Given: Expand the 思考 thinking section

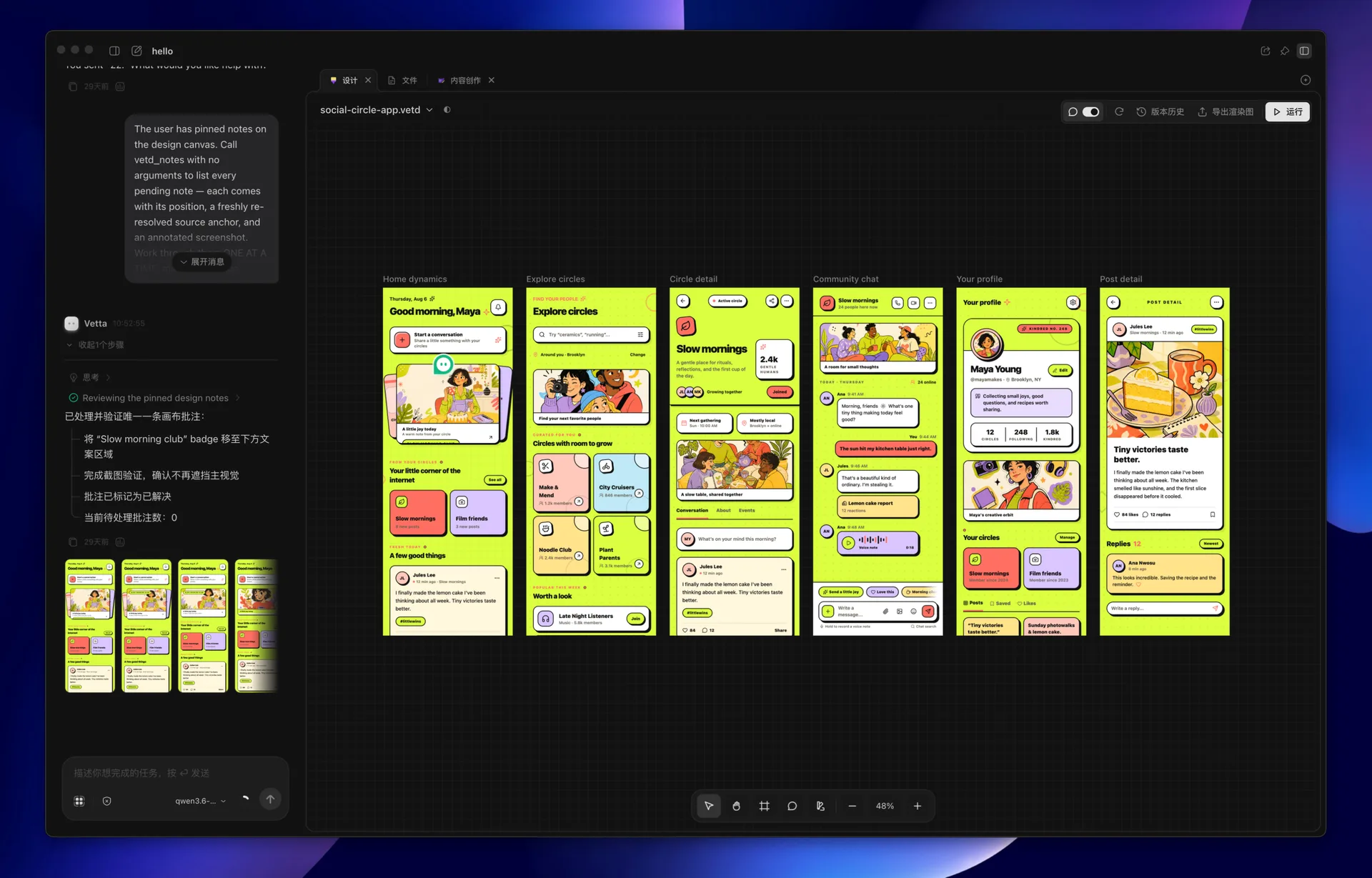Looking at the screenshot, I should click(91, 377).
